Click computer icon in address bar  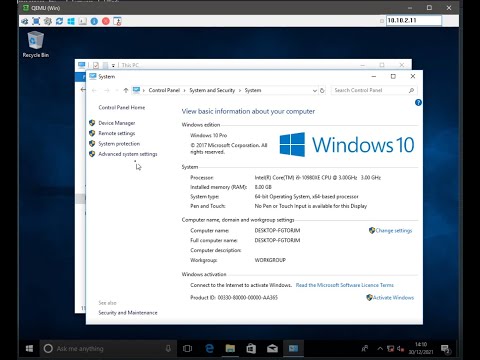point(136,90)
